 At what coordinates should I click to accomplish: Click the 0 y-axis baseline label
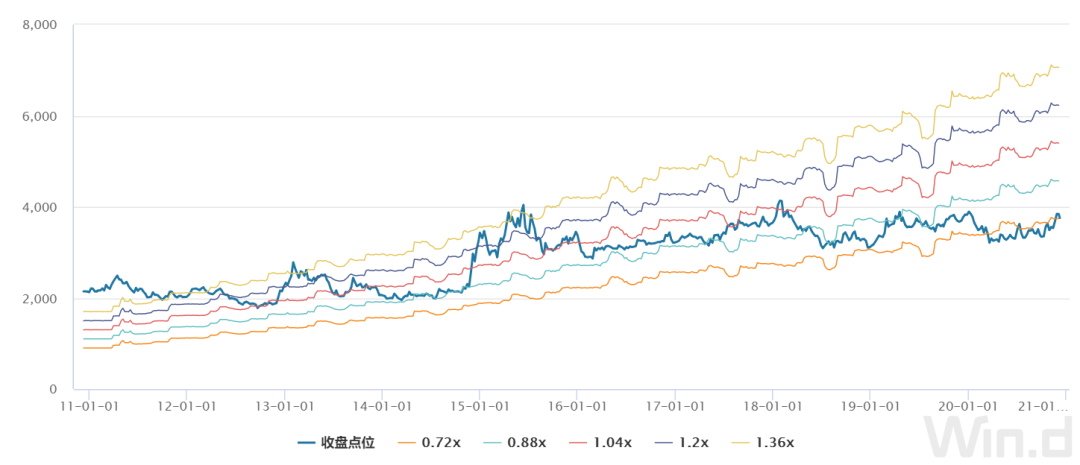[53, 390]
